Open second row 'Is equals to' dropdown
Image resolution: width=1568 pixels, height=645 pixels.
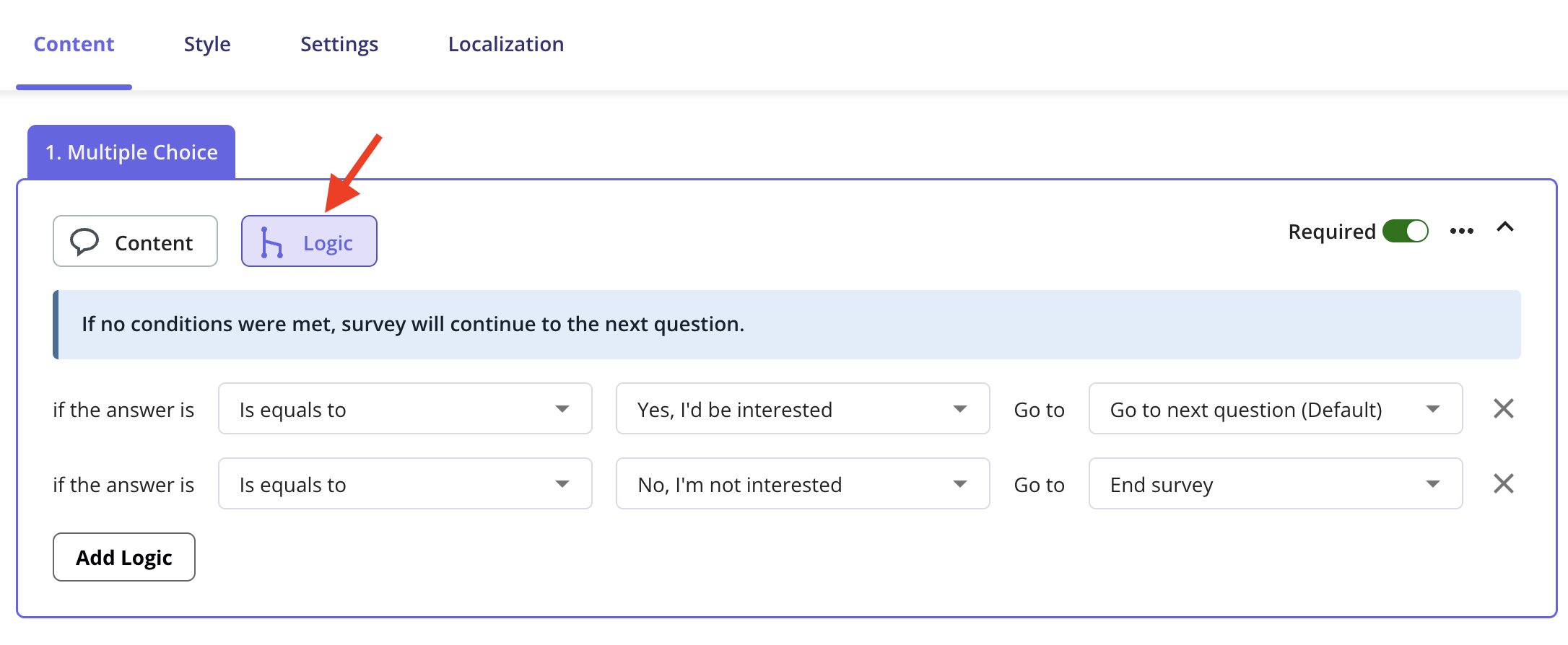coord(405,484)
